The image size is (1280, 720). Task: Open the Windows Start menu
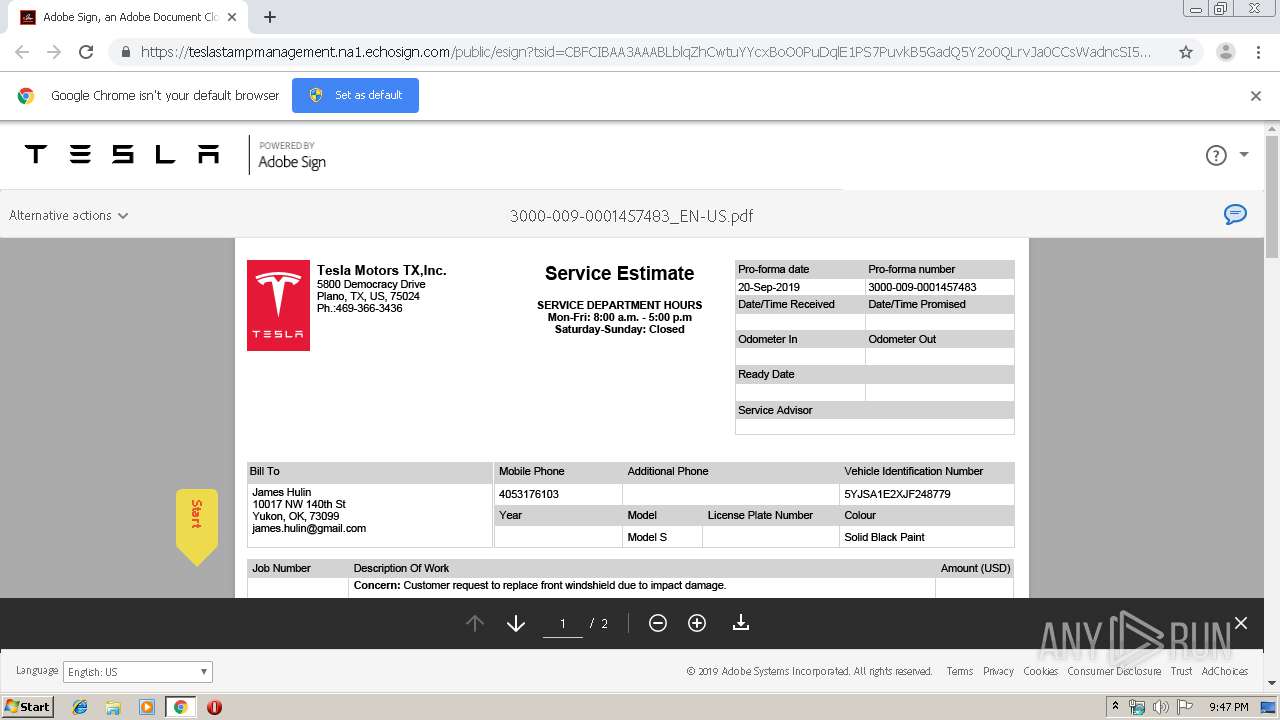coord(27,706)
